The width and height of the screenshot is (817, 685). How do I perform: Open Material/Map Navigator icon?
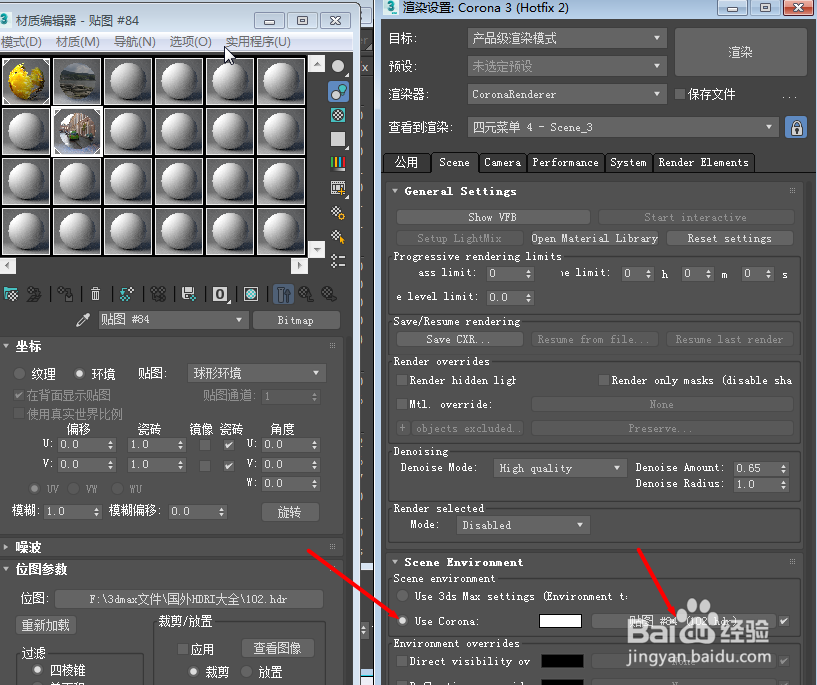(x=338, y=261)
